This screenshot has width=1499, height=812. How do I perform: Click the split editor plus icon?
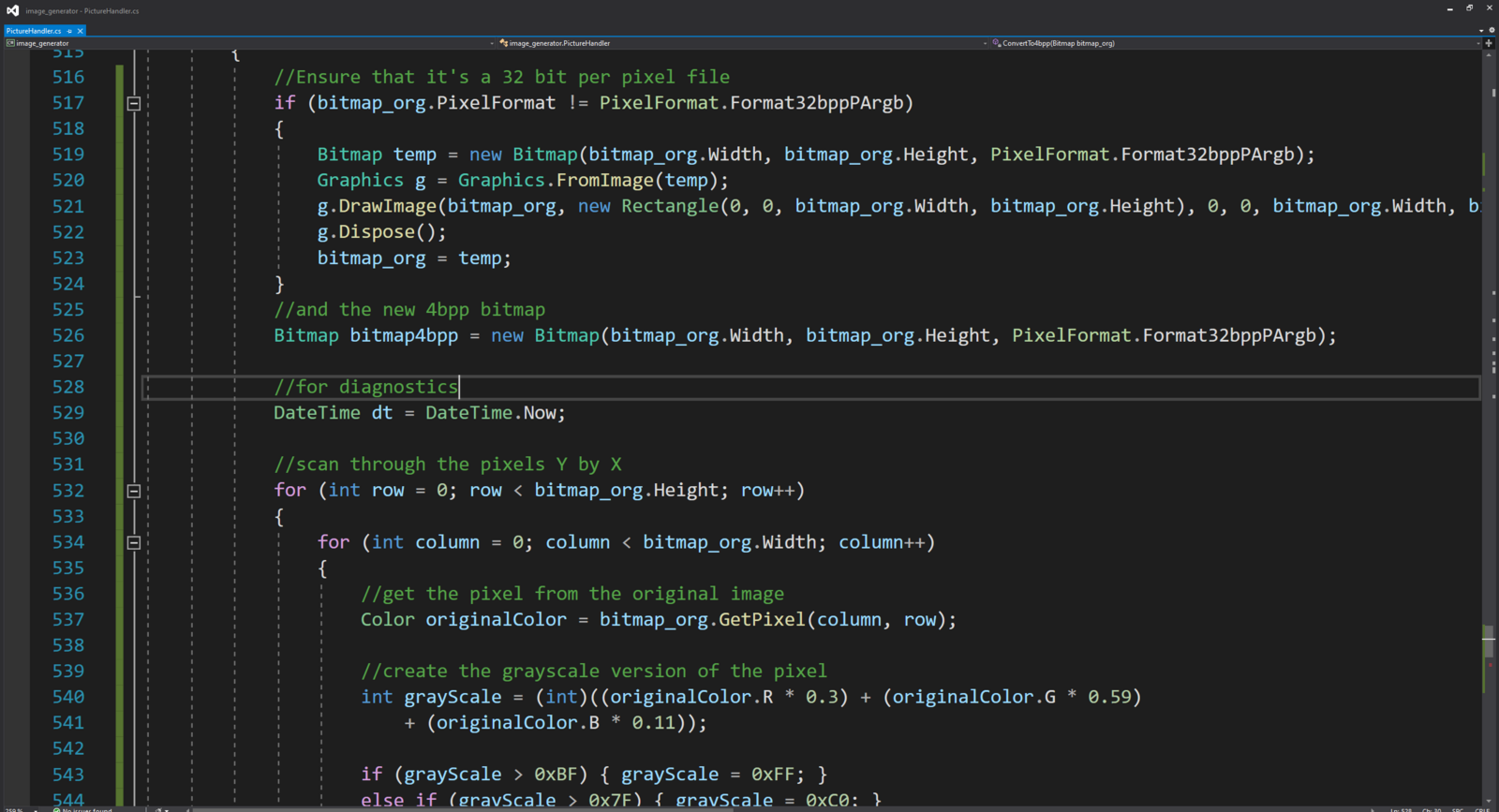[1489, 43]
